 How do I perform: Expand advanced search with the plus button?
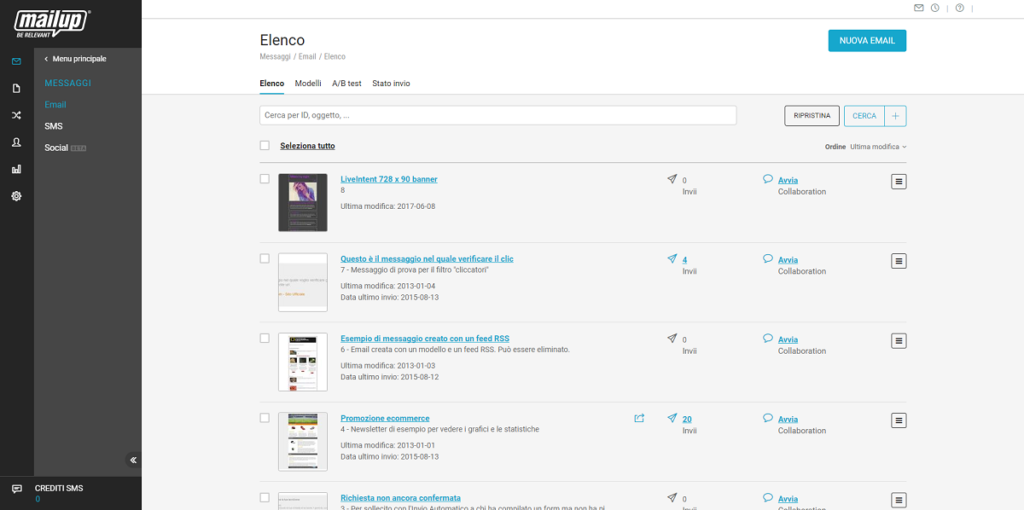895,116
